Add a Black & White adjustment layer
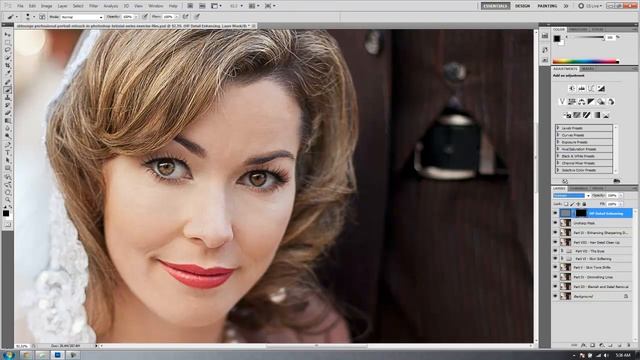Screen dimensions: 640x360 point(591,102)
